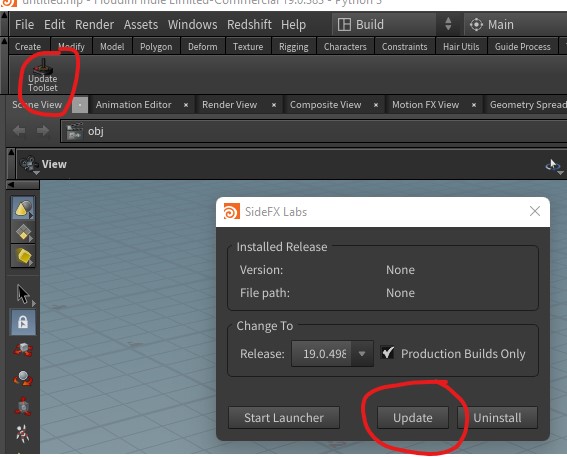This screenshot has height=457, width=567.
Task: Switch to the Polygon shelf tab
Action: 156,47
